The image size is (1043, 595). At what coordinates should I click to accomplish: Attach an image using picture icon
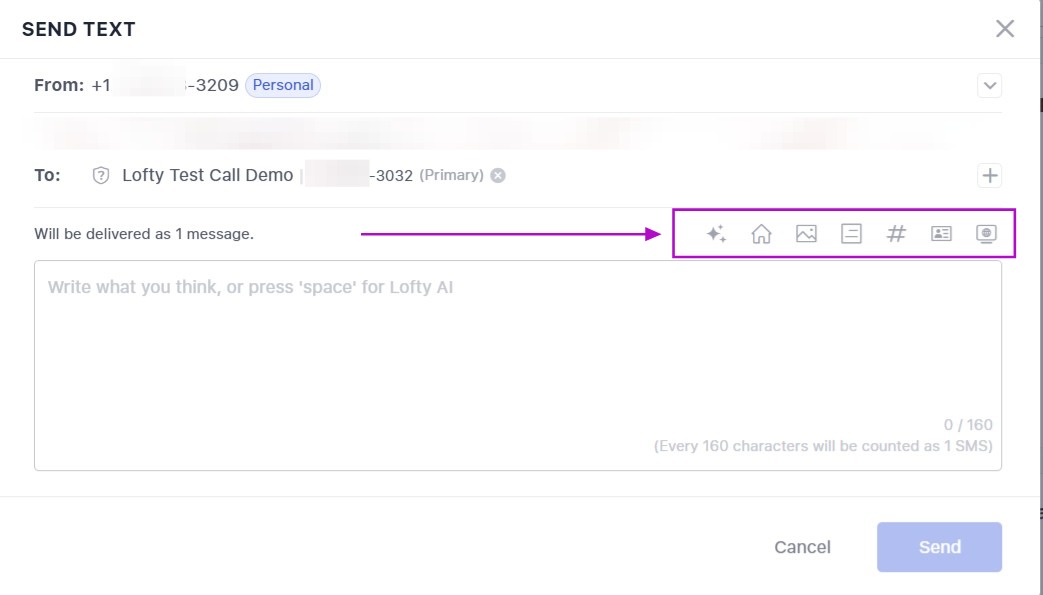tap(806, 234)
